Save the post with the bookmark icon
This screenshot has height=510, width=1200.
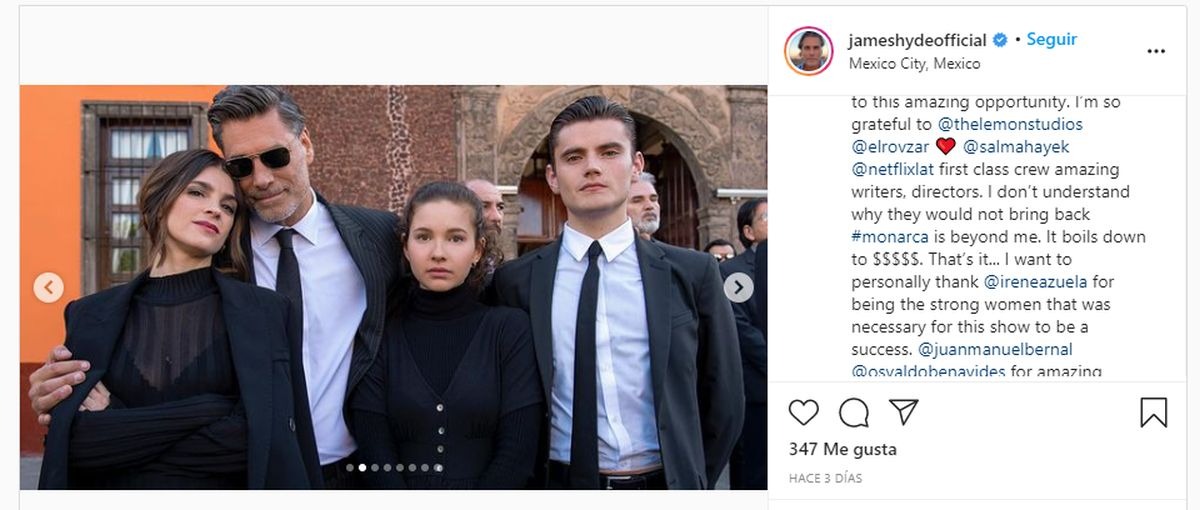tap(1153, 412)
